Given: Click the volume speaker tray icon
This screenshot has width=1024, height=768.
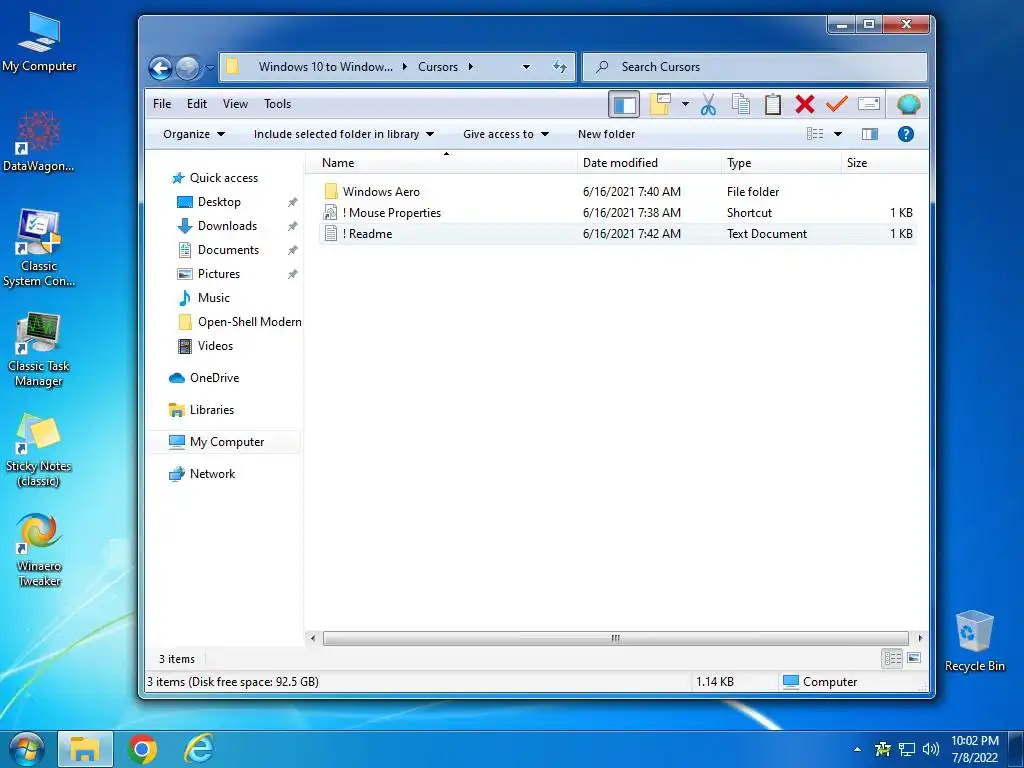Looking at the screenshot, I should [931, 749].
